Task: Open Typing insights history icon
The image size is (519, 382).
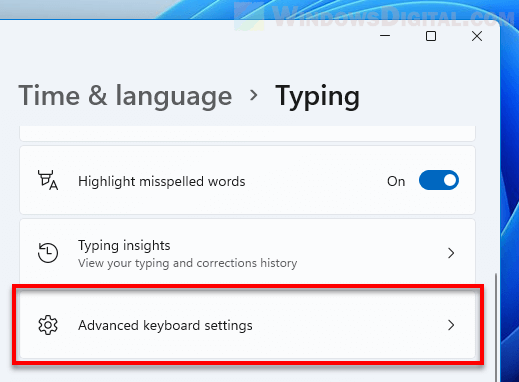Action: pyautogui.click(x=48, y=253)
